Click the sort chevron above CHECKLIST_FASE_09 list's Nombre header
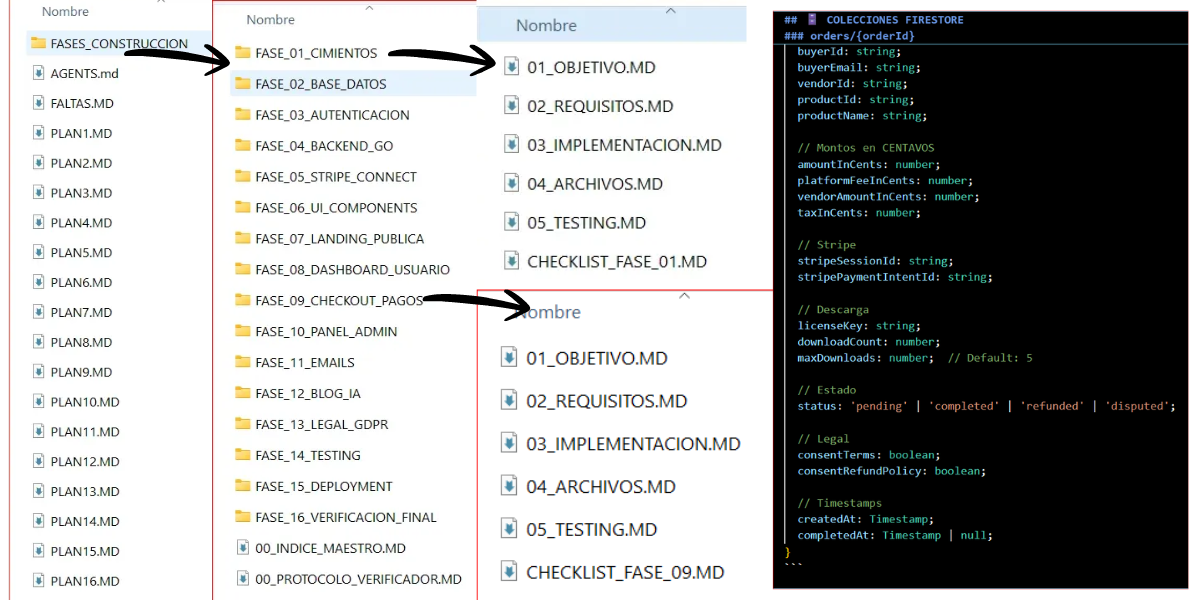The image size is (1200, 600). pyautogui.click(x=684, y=296)
